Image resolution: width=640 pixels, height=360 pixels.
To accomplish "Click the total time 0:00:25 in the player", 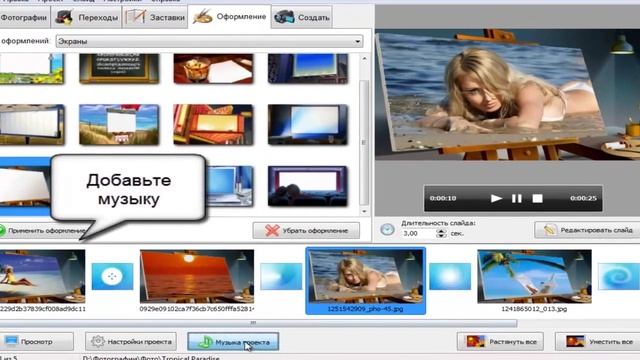I will point(583,198).
